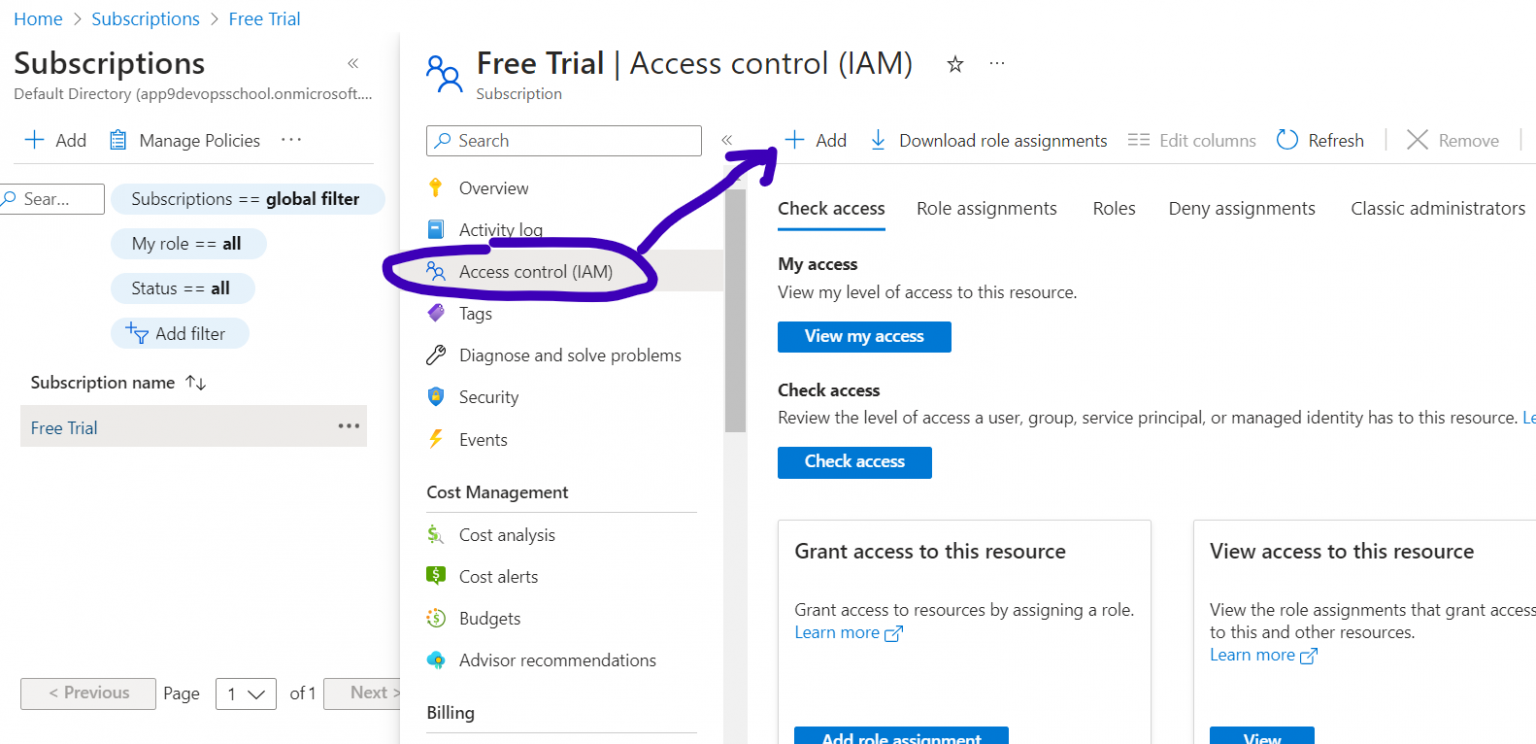Image resolution: width=1536 pixels, height=744 pixels.
Task: Open Diagnose and solve problems
Action: (569, 356)
